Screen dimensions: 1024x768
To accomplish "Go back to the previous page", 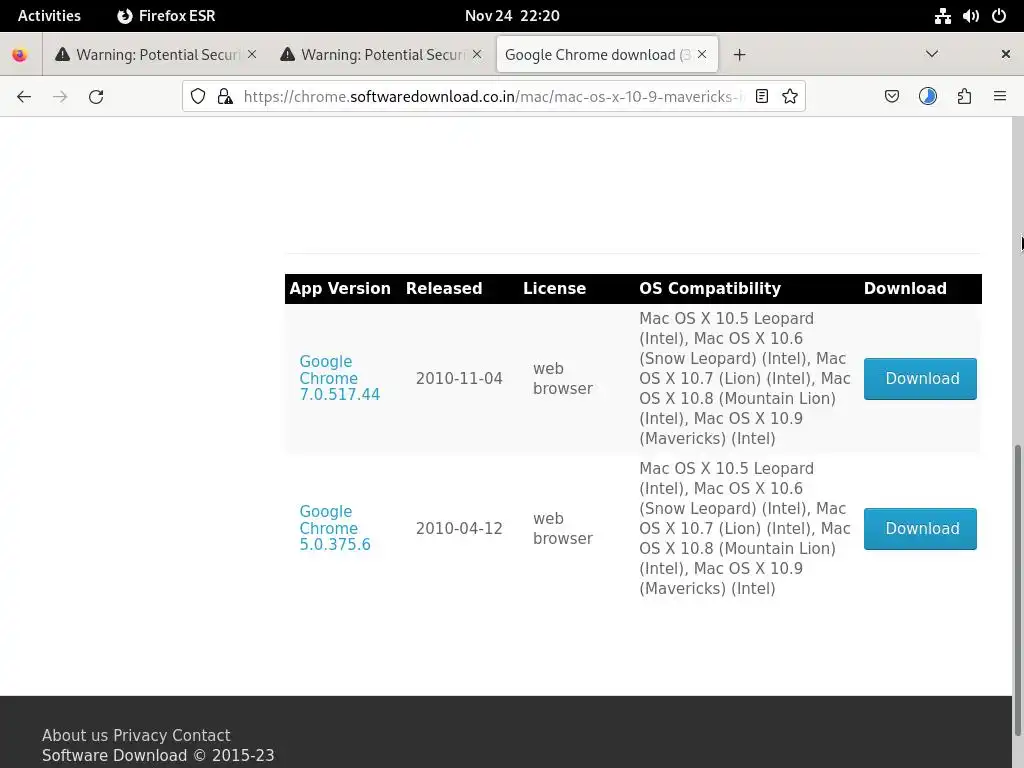I will click(24, 97).
